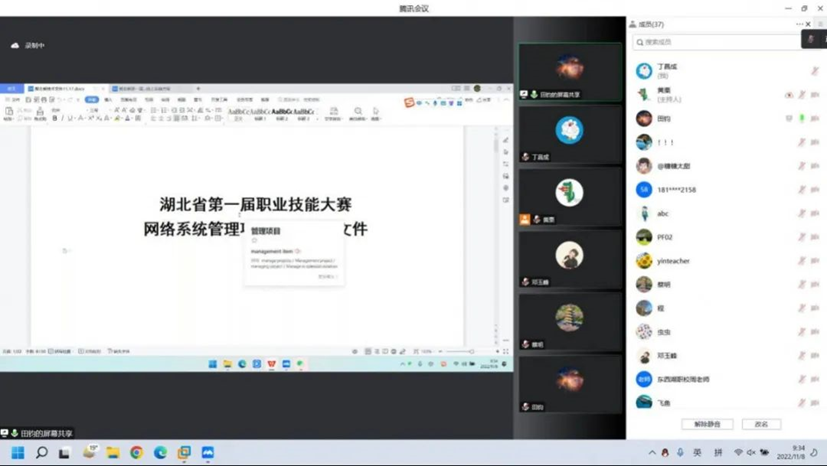Click the Windows search taskbar icon
Screen dimensions: 827x466
coord(42,453)
